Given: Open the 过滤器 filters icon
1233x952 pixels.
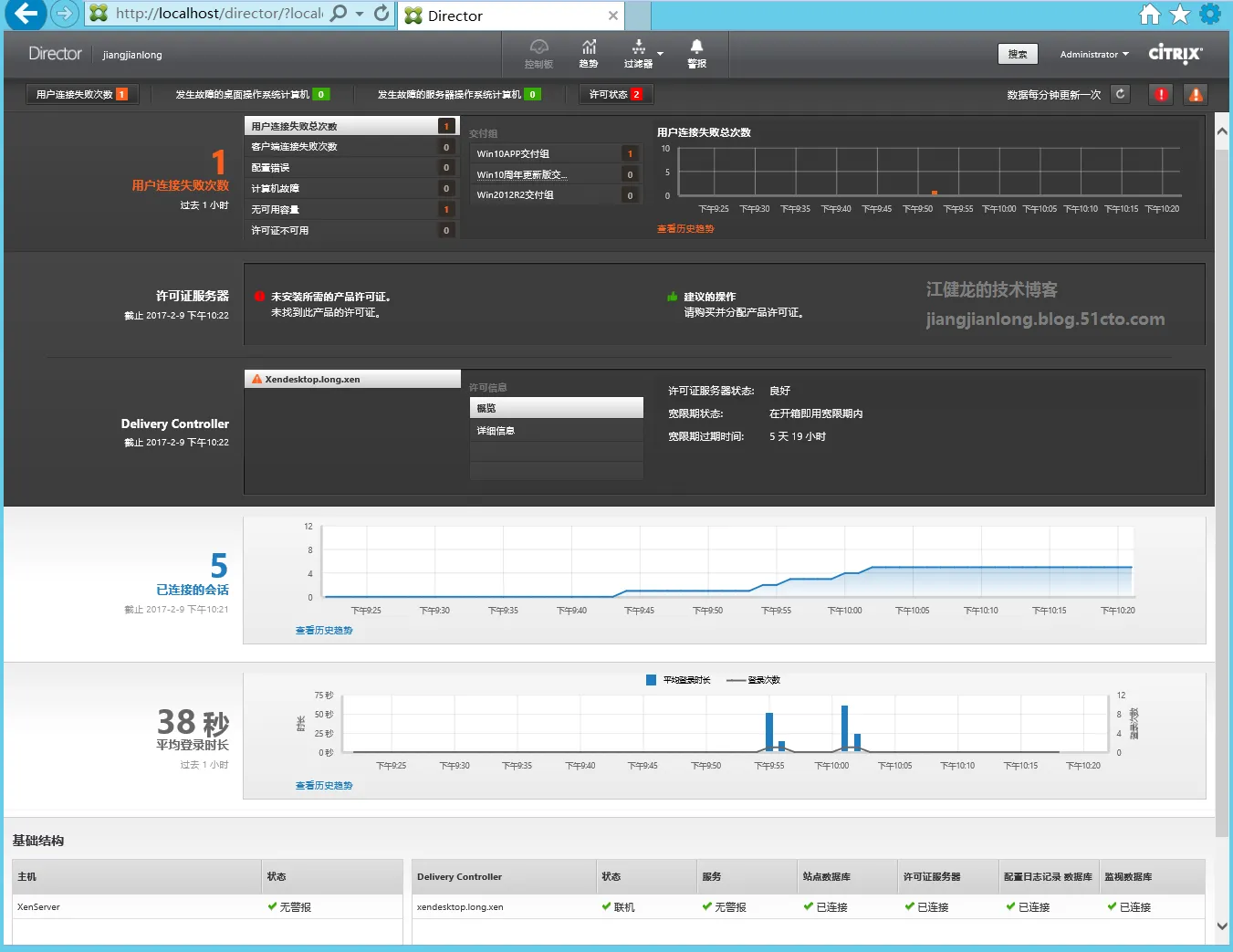Looking at the screenshot, I should point(638,54).
